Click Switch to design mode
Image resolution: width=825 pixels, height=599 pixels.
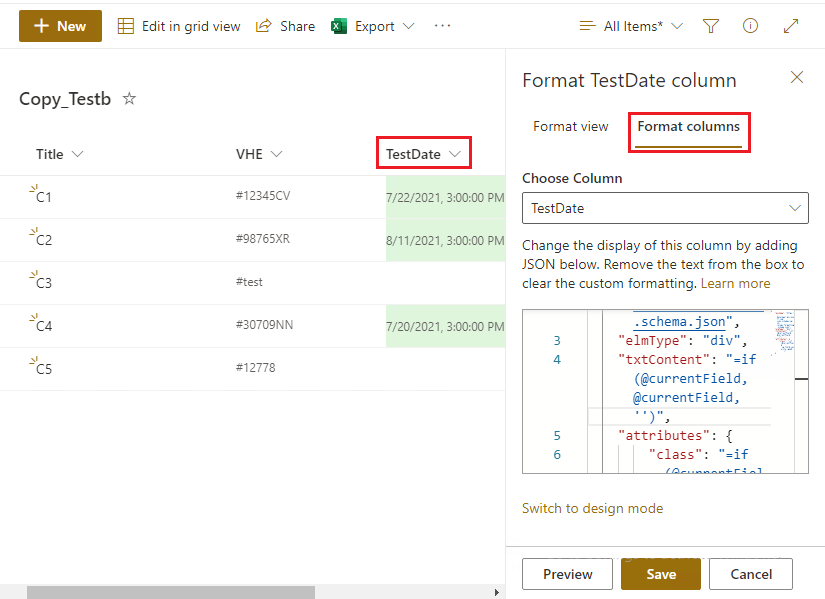click(592, 508)
